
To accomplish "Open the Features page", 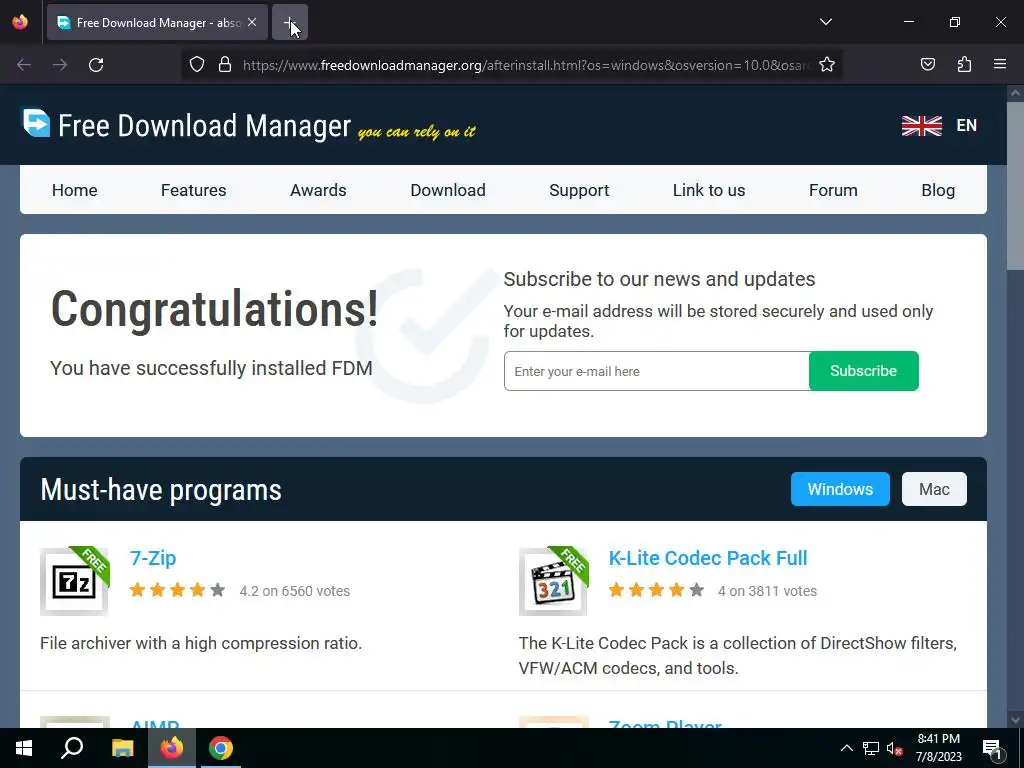I will tap(193, 190).
